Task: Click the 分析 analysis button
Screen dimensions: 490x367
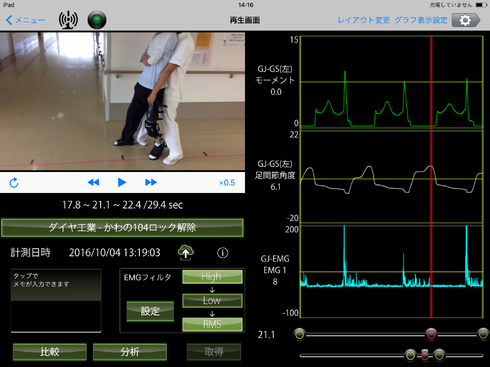Action: [130, 352]
